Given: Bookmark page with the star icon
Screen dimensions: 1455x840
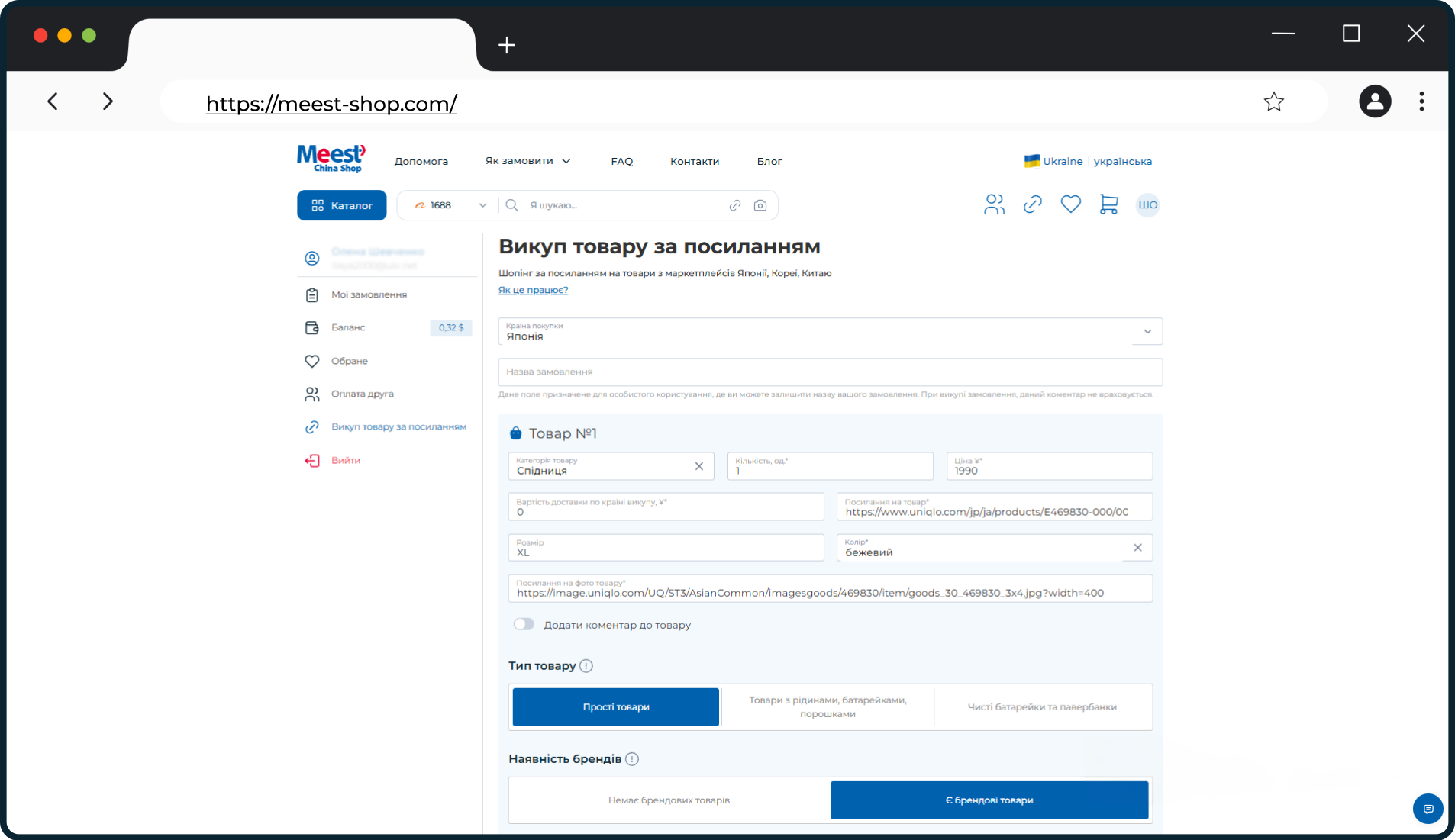Looking at the screenshot, I should pos(1274,101).
